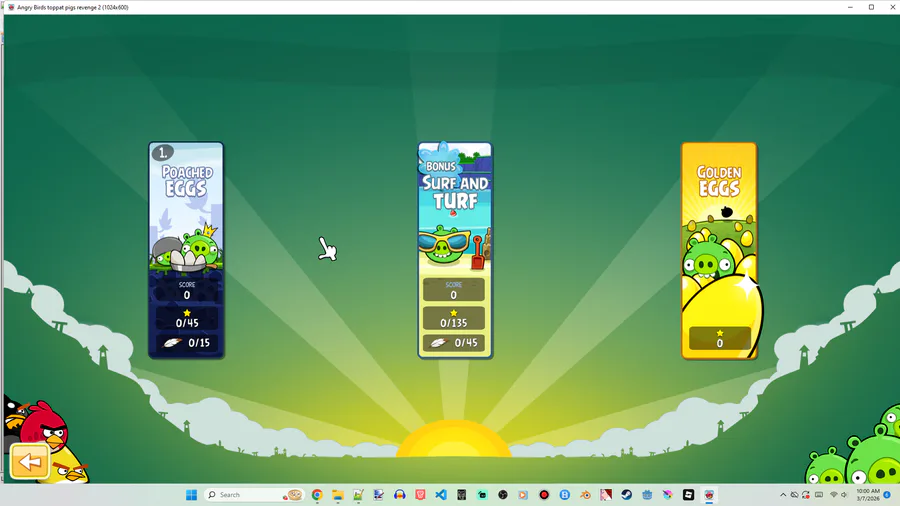Open the blue B circle taskbar app
Image resolution: width=900 pixels, height=506 pixels.
[564, 495]
